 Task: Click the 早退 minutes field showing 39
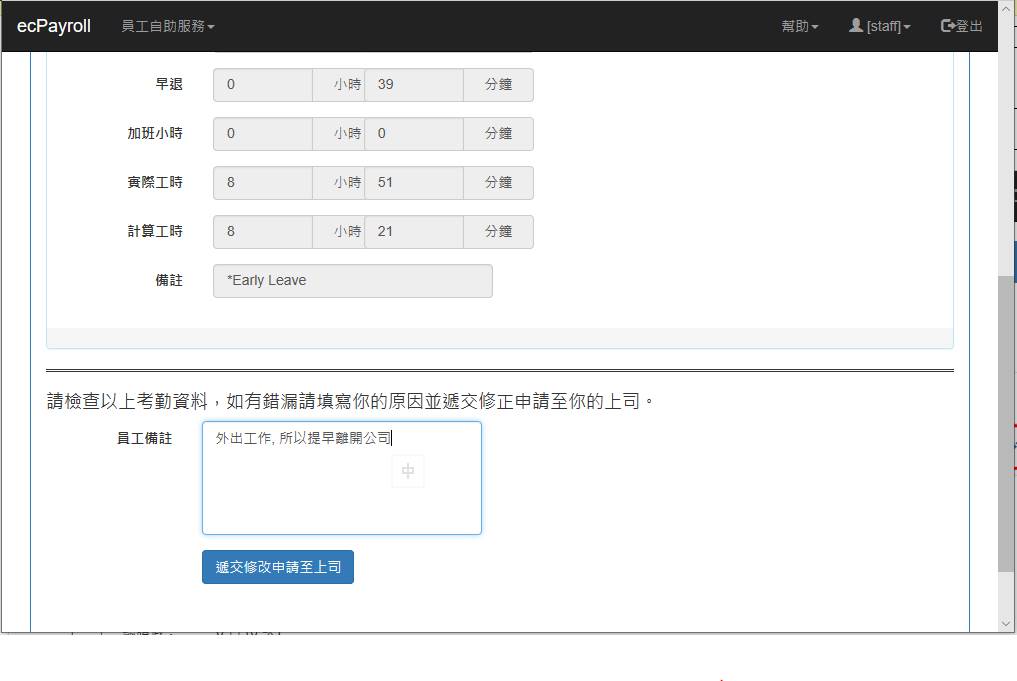[x=414, y=85]
